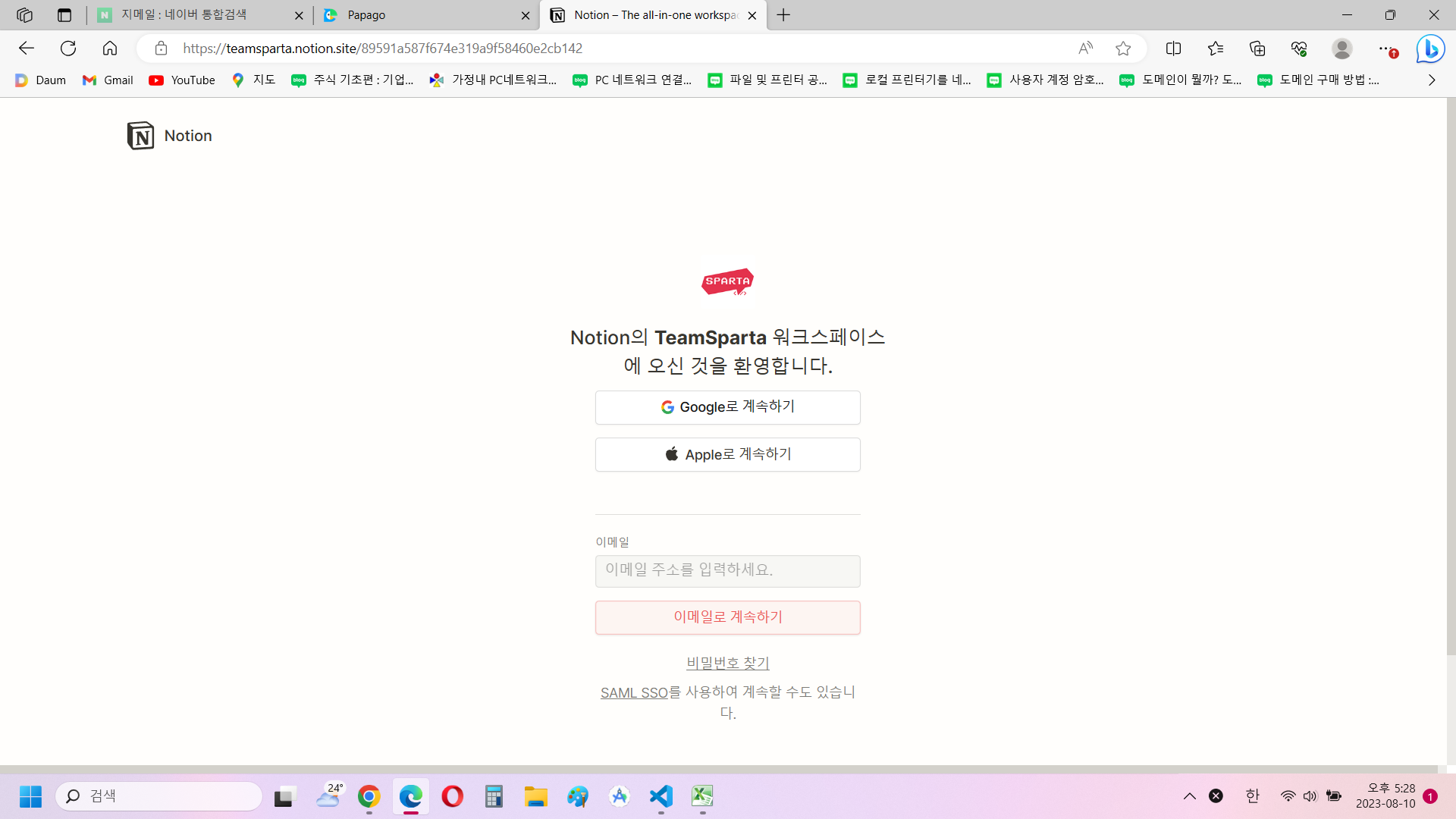Open the Daum bookmark
Viewport: 1456px width, 819px height.
(x=40, y=80)
